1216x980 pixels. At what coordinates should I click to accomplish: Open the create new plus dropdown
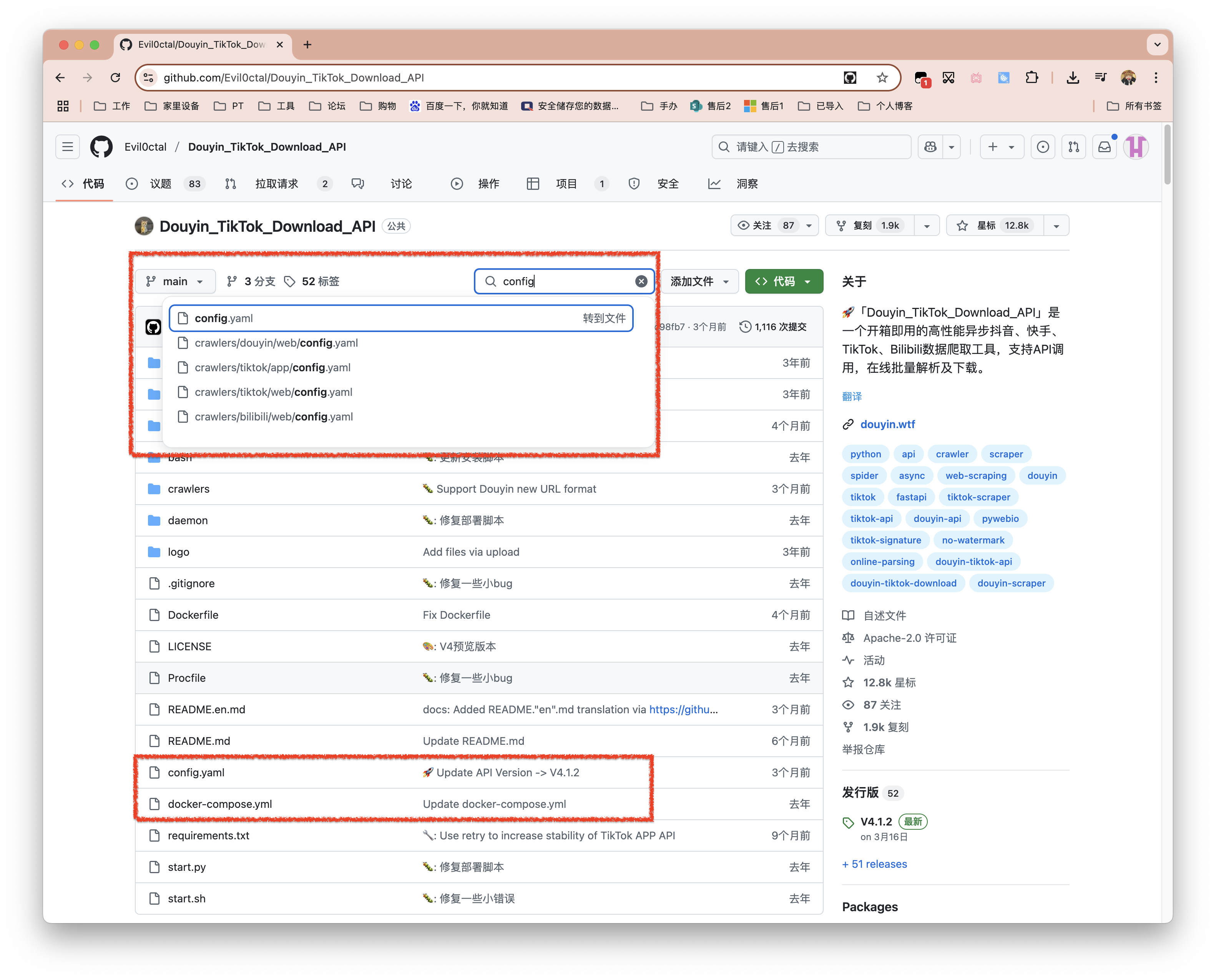(x=1002, y=147)
